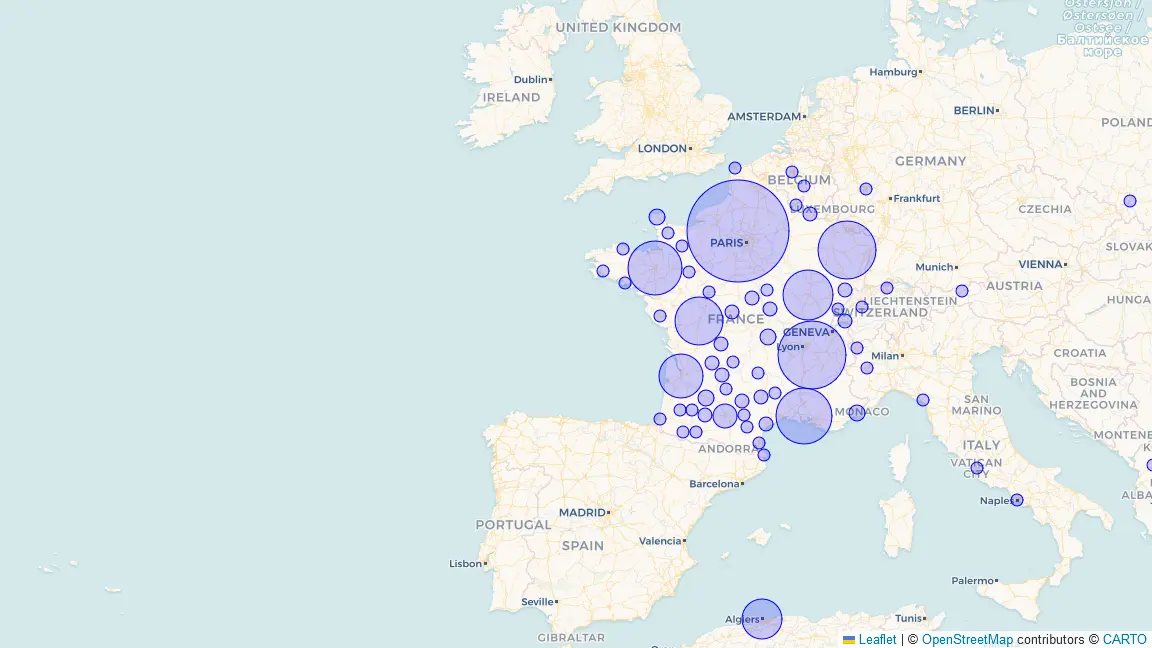Open the Leaflet attribution link
The width and height of the screenshot is (1152, 648).
click(877, 640)
